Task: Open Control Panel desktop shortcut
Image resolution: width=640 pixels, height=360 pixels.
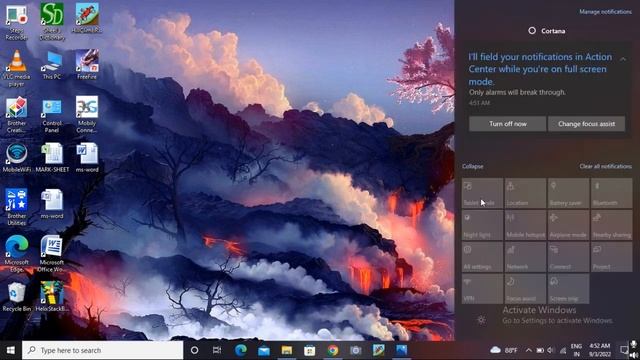Action: click(x=52, y=116)
